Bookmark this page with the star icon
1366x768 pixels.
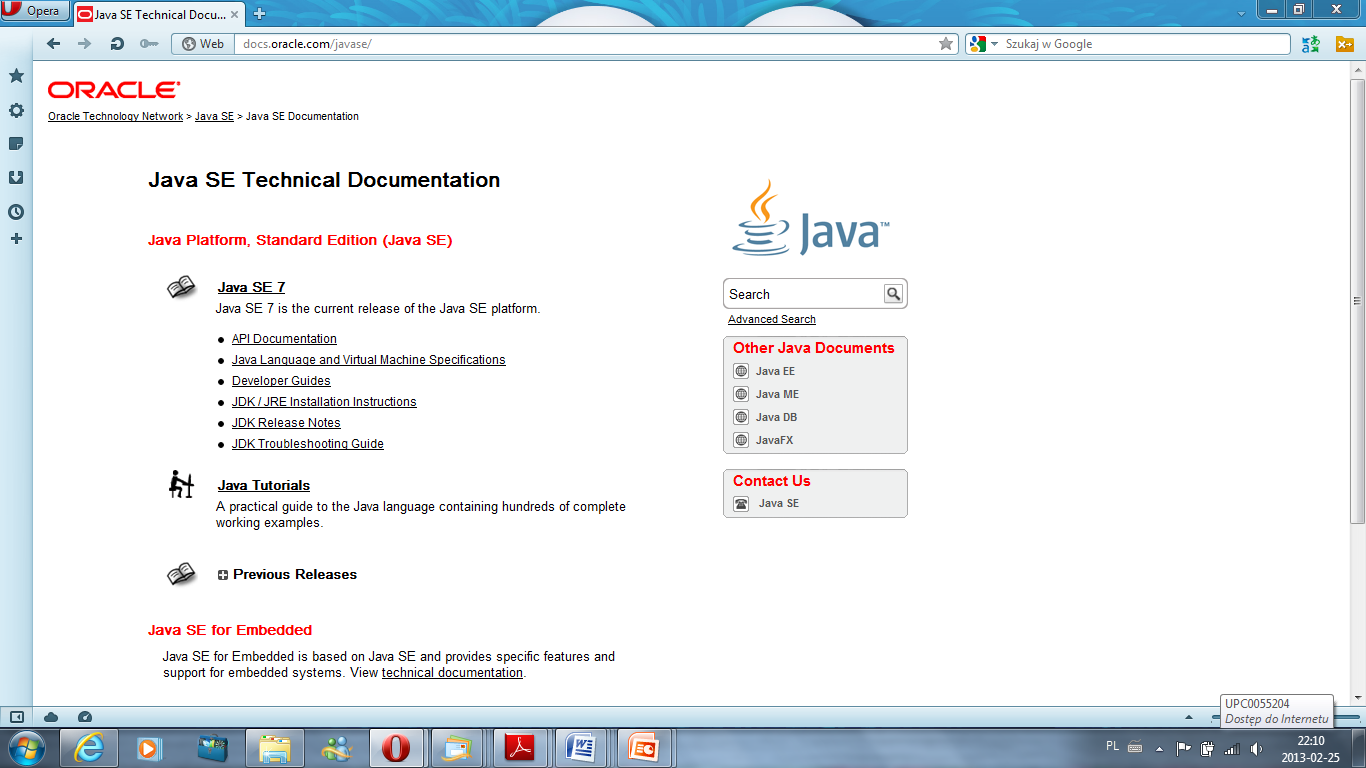946,44
